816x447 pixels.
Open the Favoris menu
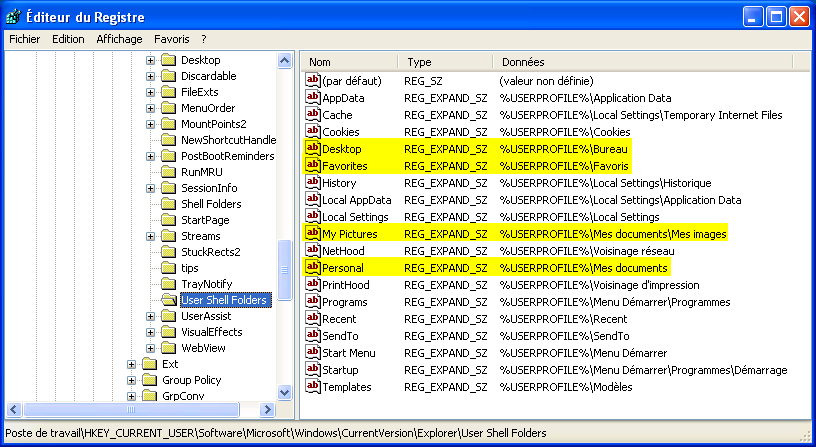(x=172, y=39)
